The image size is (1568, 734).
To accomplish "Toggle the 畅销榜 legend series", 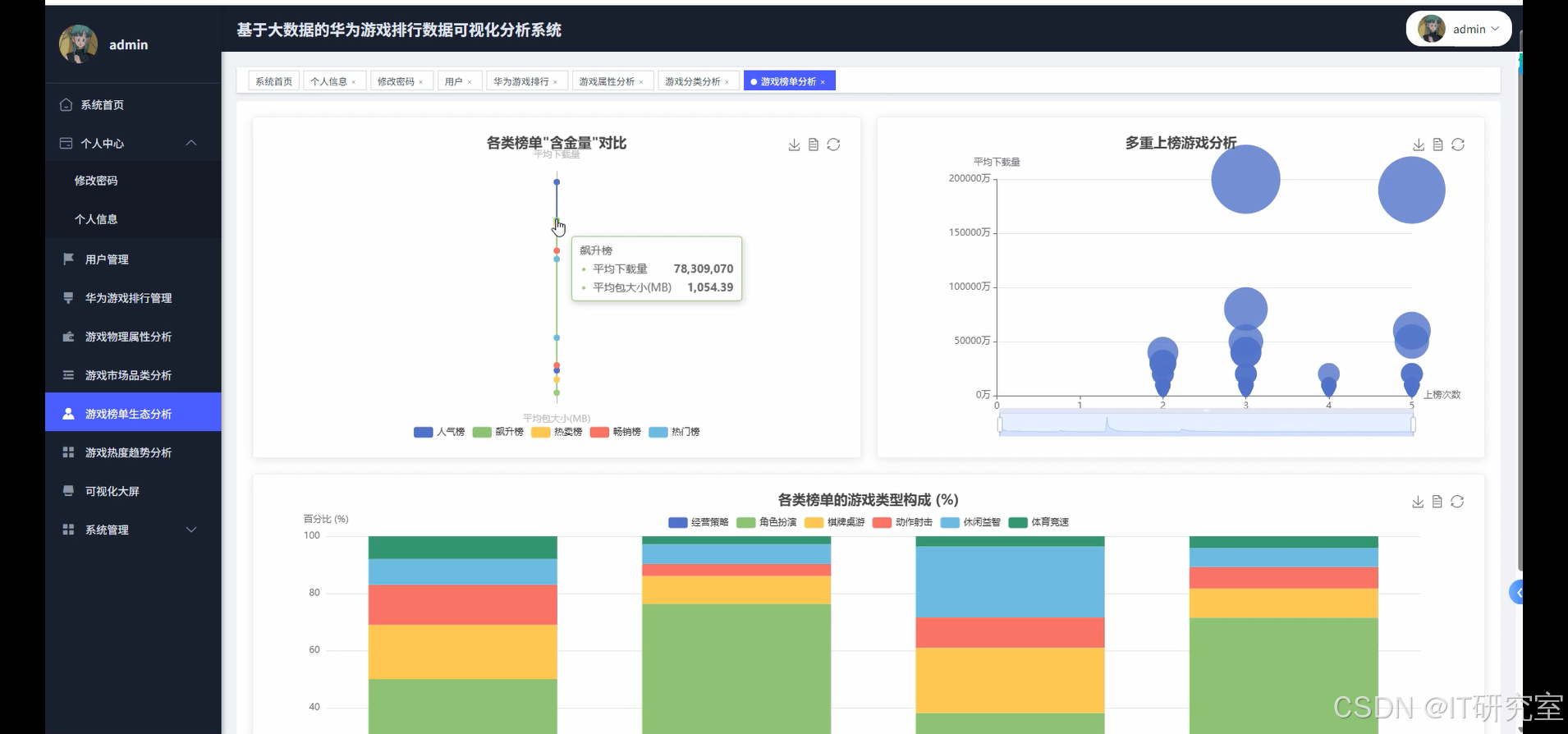I will tap(616, 432).
